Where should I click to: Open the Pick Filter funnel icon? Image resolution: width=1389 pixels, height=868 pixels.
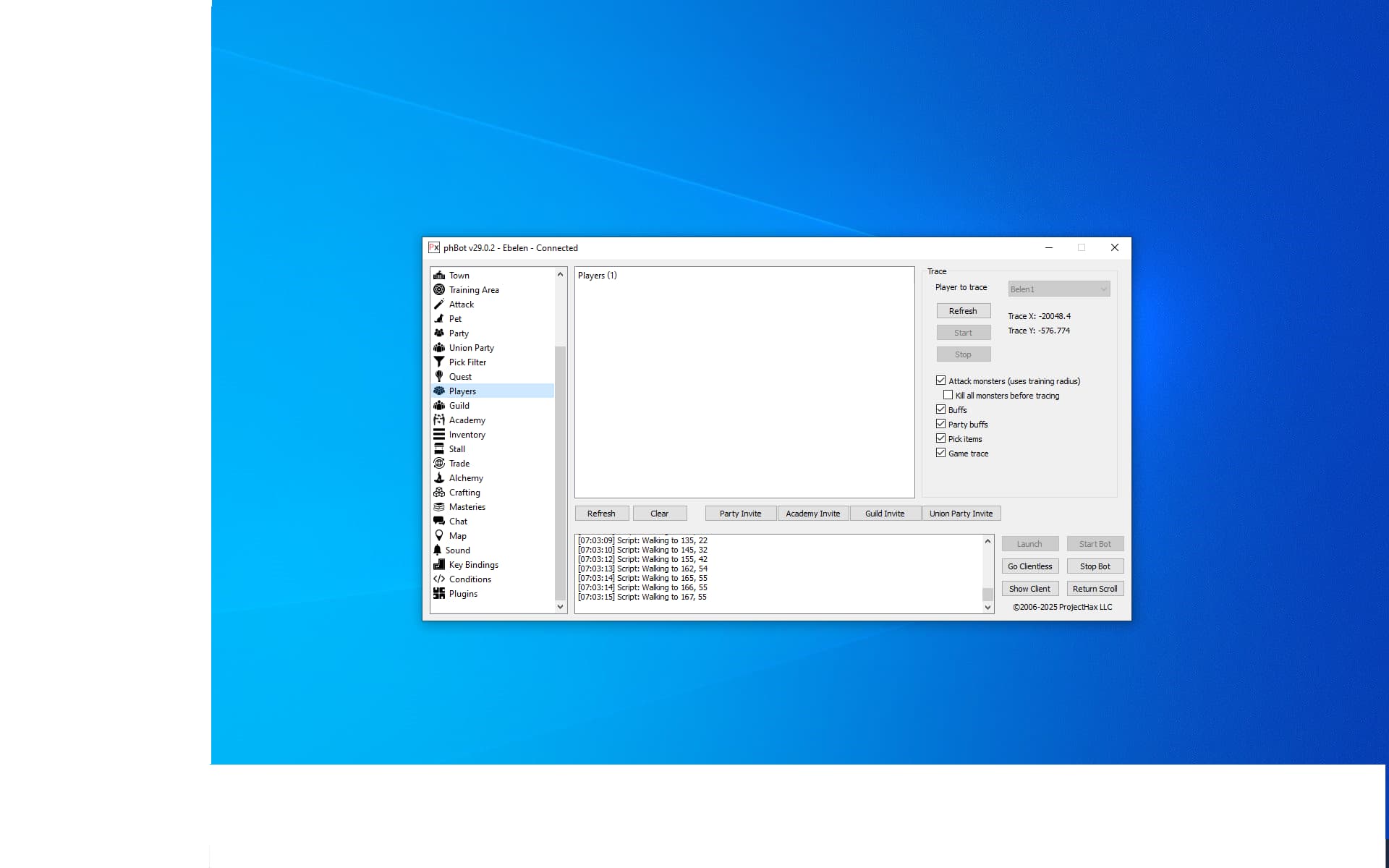click(x=439, y=362)
